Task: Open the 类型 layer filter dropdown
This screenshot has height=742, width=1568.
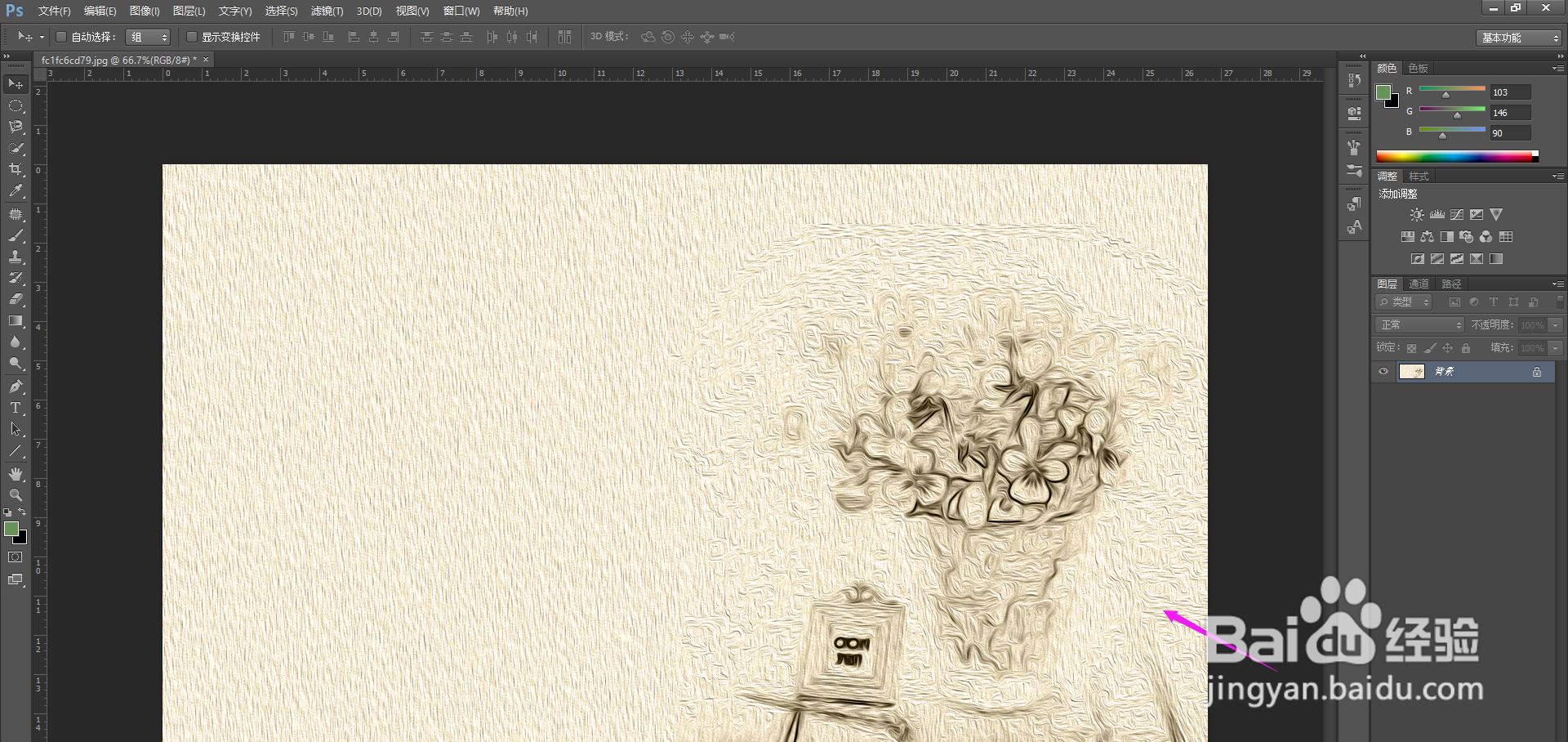Action: [x=1405, y=302]
